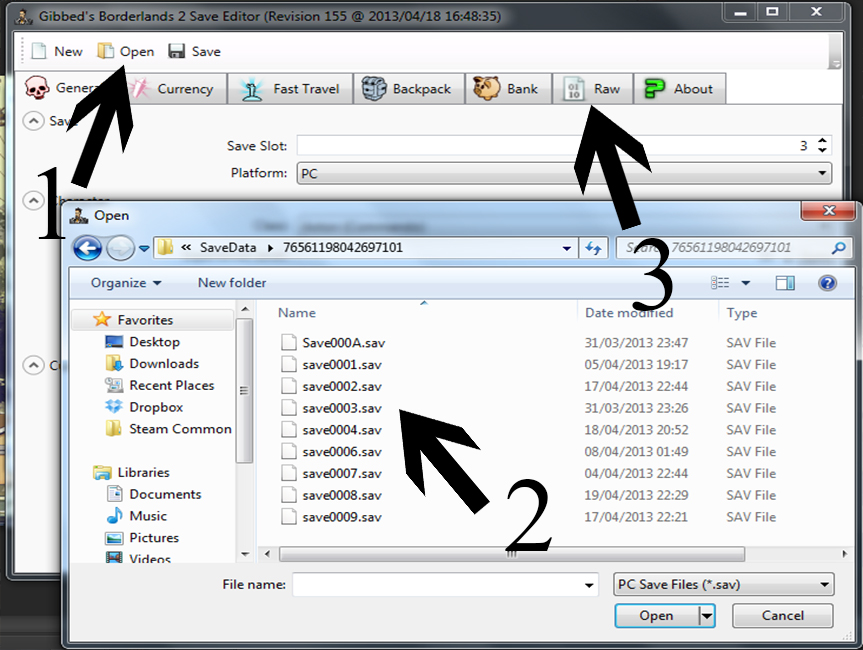Viewport: 863px width, 650px height.
Task: Click the change view icon
Action: pyautogui.click(x=720, y=283)
